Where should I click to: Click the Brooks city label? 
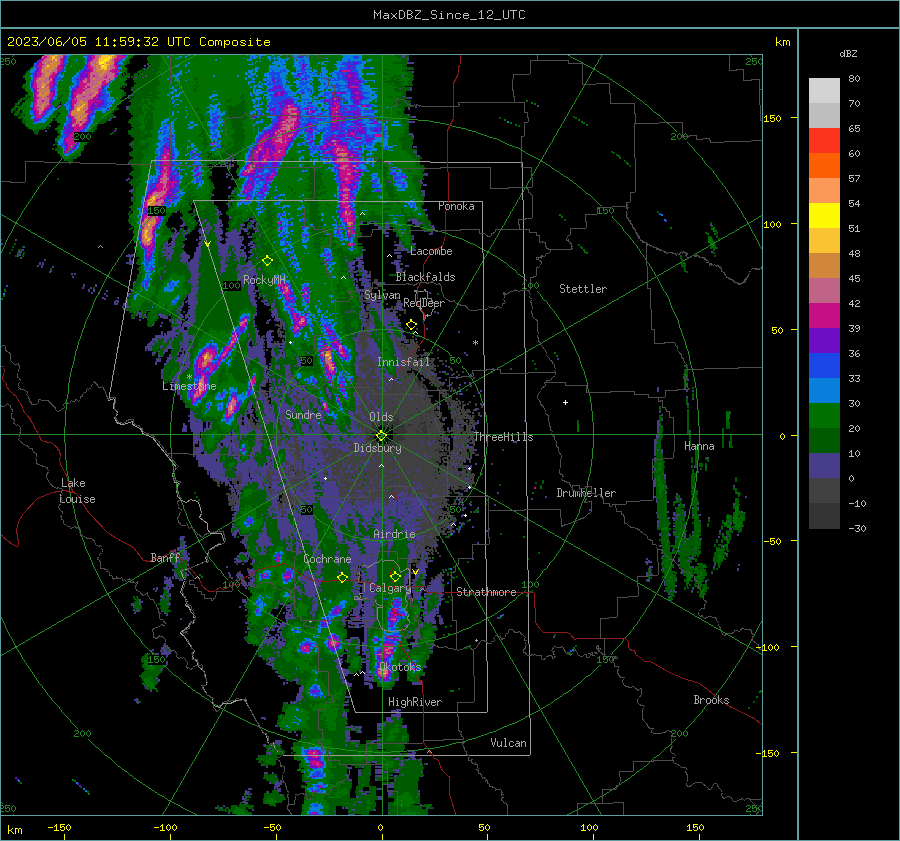(711, 700)
